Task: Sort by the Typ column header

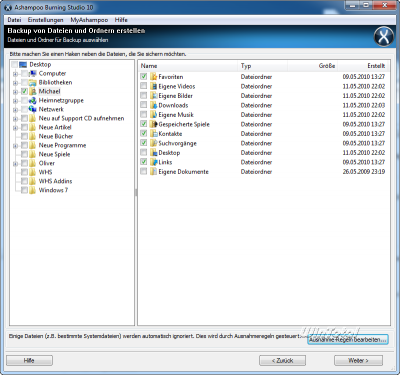Action: tap(262, 66)
